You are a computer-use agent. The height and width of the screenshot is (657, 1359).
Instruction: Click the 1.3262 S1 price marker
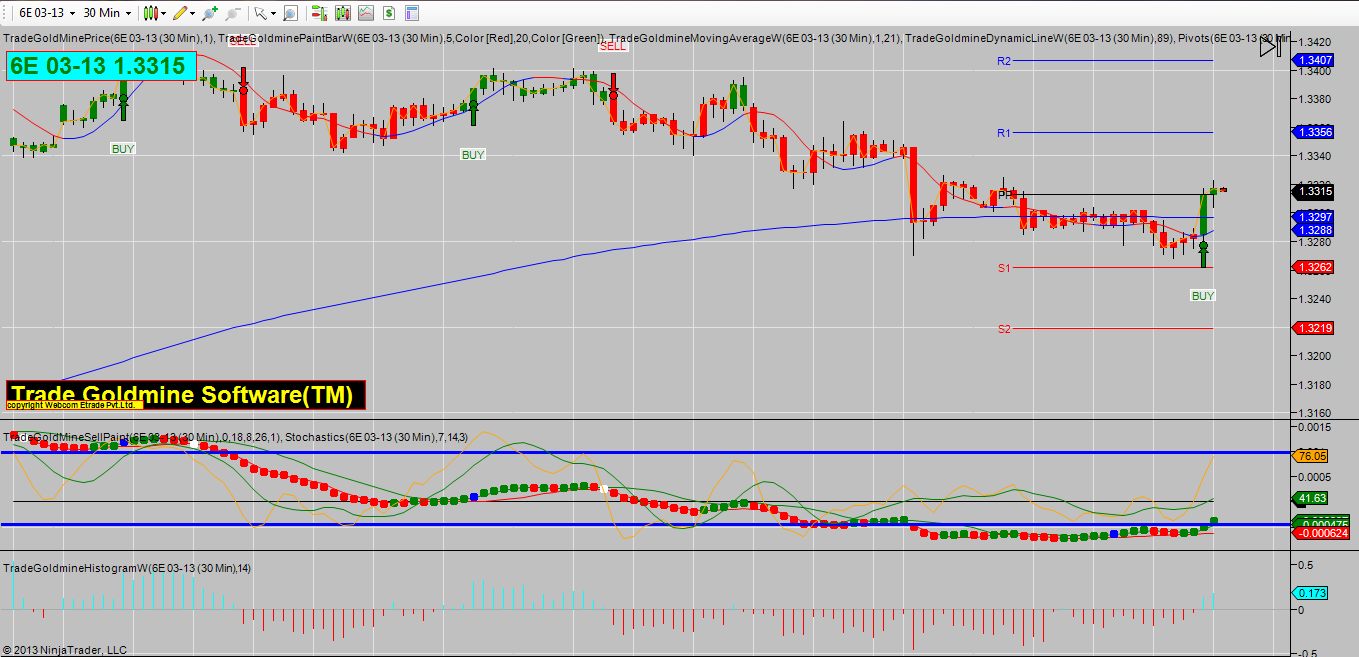(x=1314, y=267)
